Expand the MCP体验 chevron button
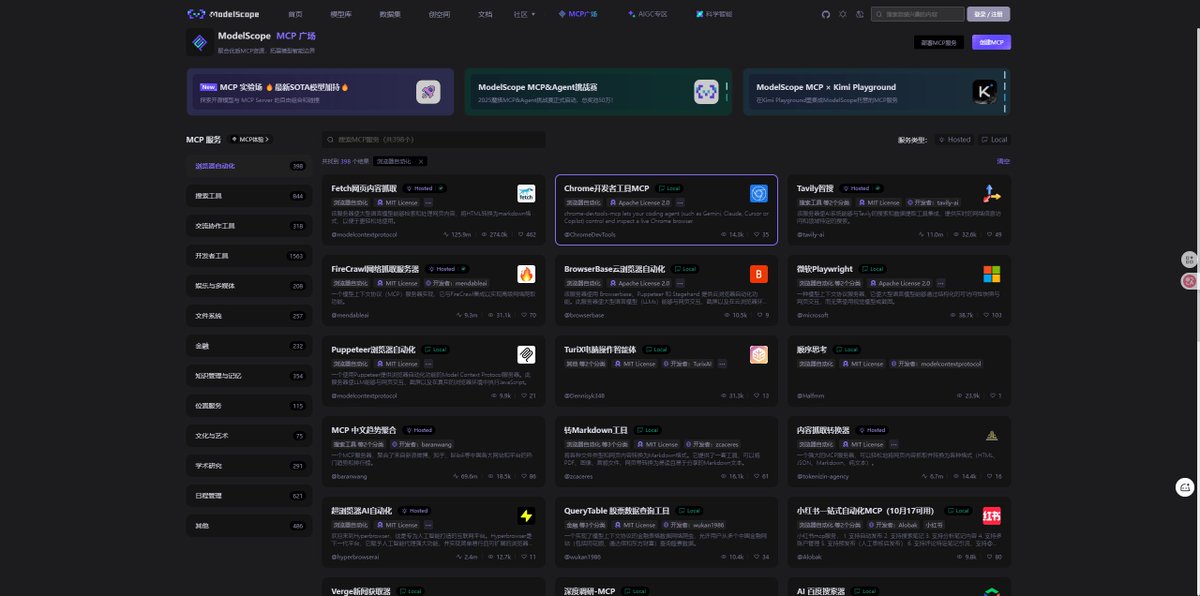 [249, 139]
